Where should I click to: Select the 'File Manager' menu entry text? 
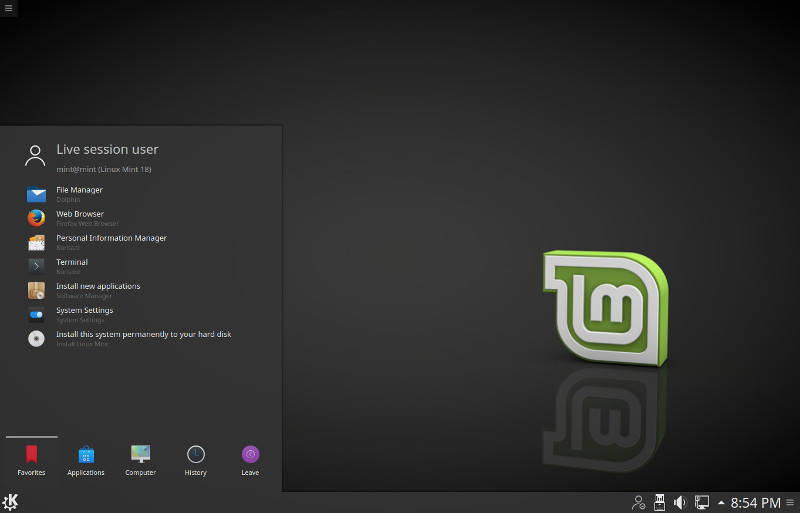coord(79,190)
